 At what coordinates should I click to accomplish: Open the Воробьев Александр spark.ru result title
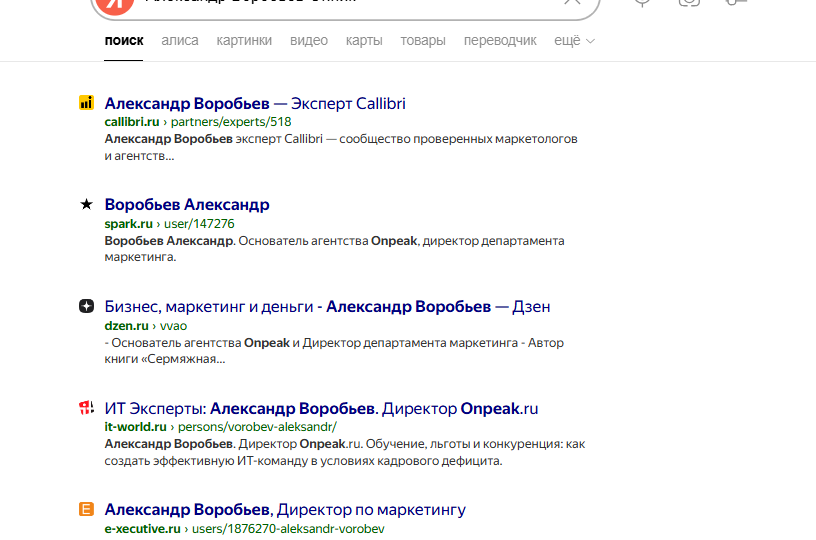[187, 204]
